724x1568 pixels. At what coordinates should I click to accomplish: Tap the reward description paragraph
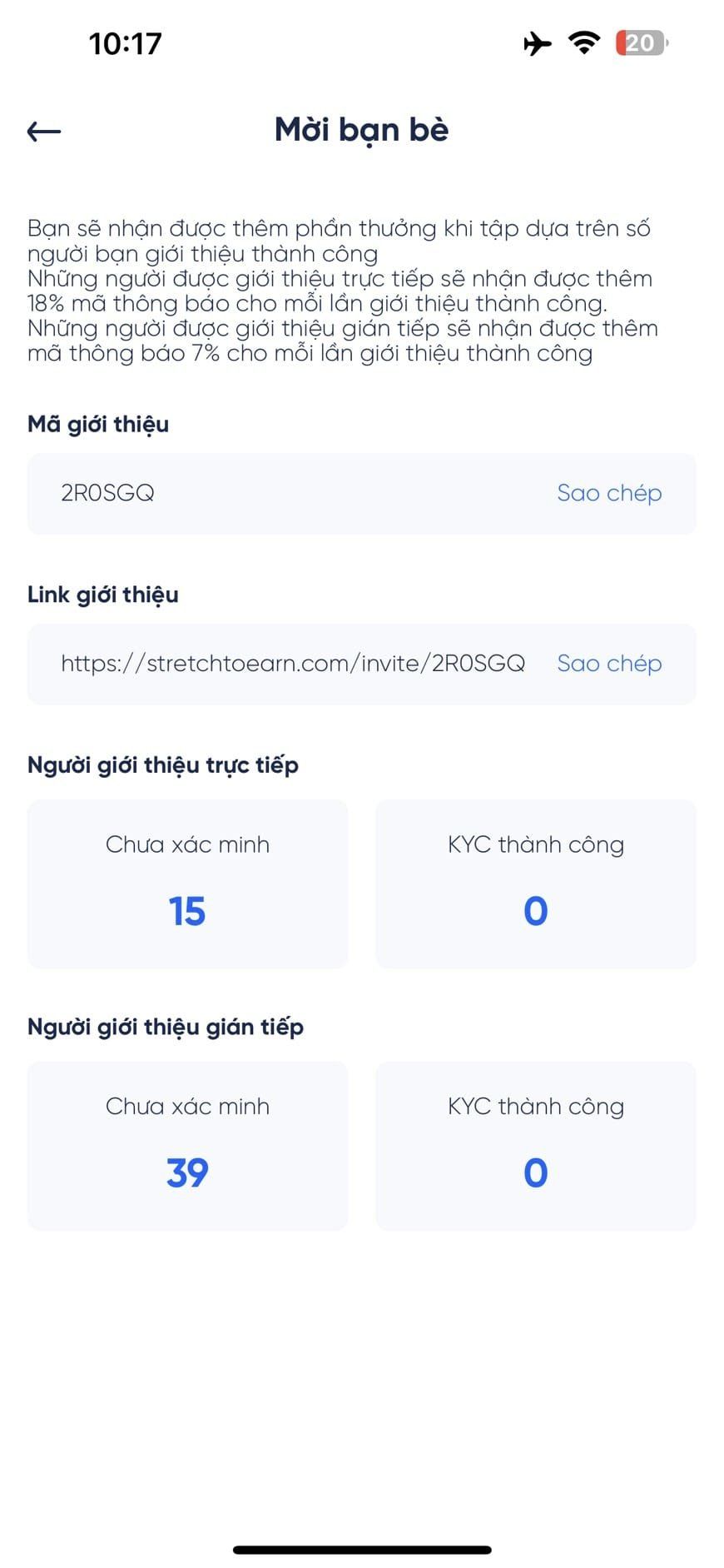click(x=341, y=291)
